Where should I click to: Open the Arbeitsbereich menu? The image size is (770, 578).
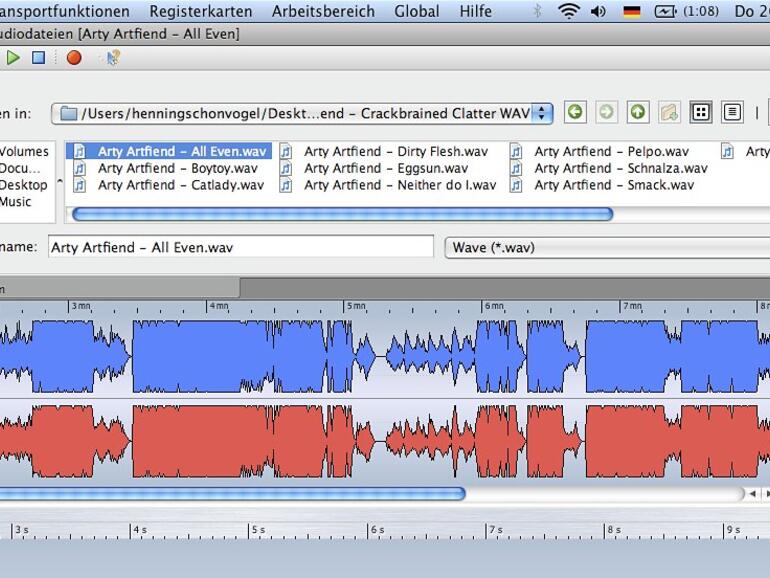click(x=323, y=11)
